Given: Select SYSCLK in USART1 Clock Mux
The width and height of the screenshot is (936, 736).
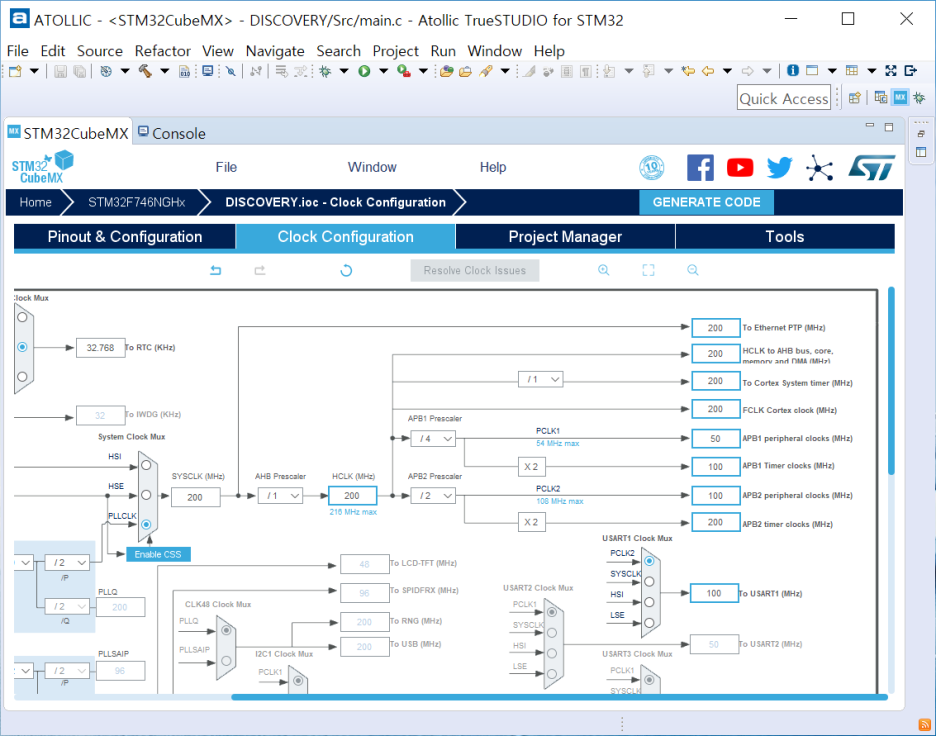Looking at the screenshot, I should 649,581.
